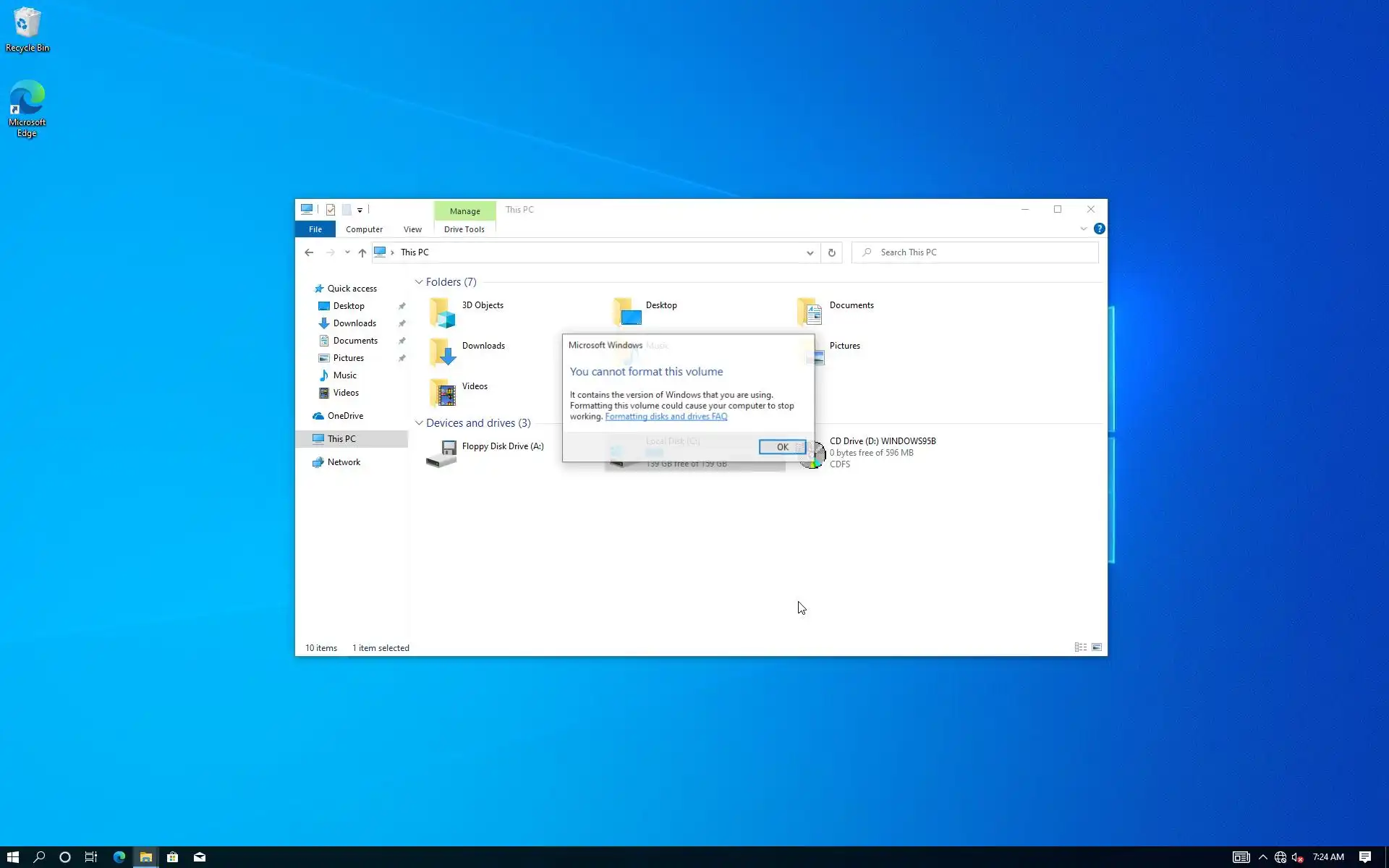Switch to details view in status bar
1389x868 pixels.
click(1080, 647)
